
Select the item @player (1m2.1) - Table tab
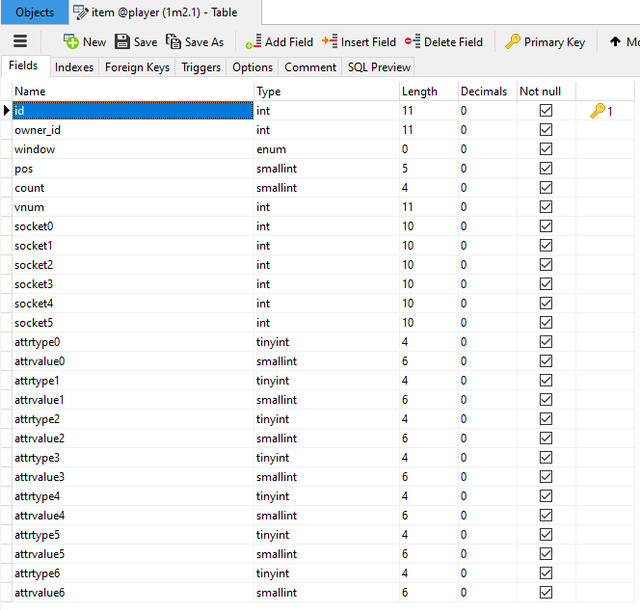165,12
